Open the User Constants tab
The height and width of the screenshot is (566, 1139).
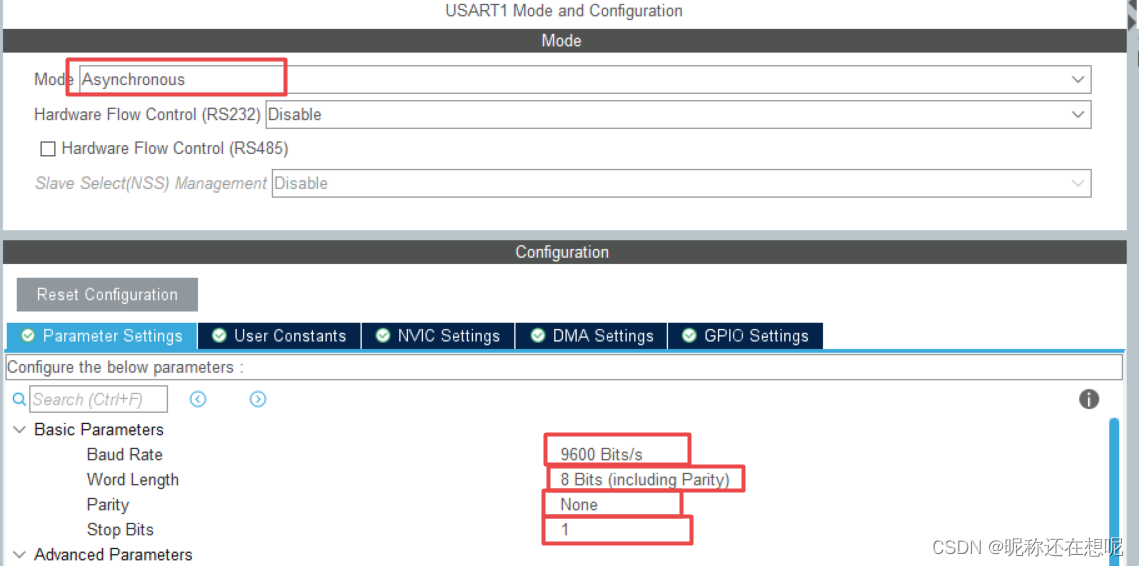pyautogui.click(x=279, y=336)
